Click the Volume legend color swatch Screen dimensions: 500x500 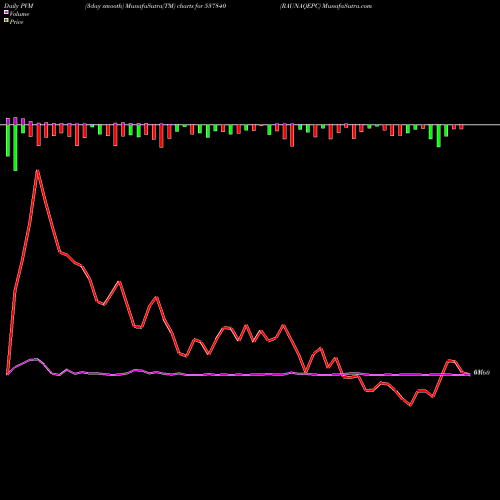click(6, 12)
